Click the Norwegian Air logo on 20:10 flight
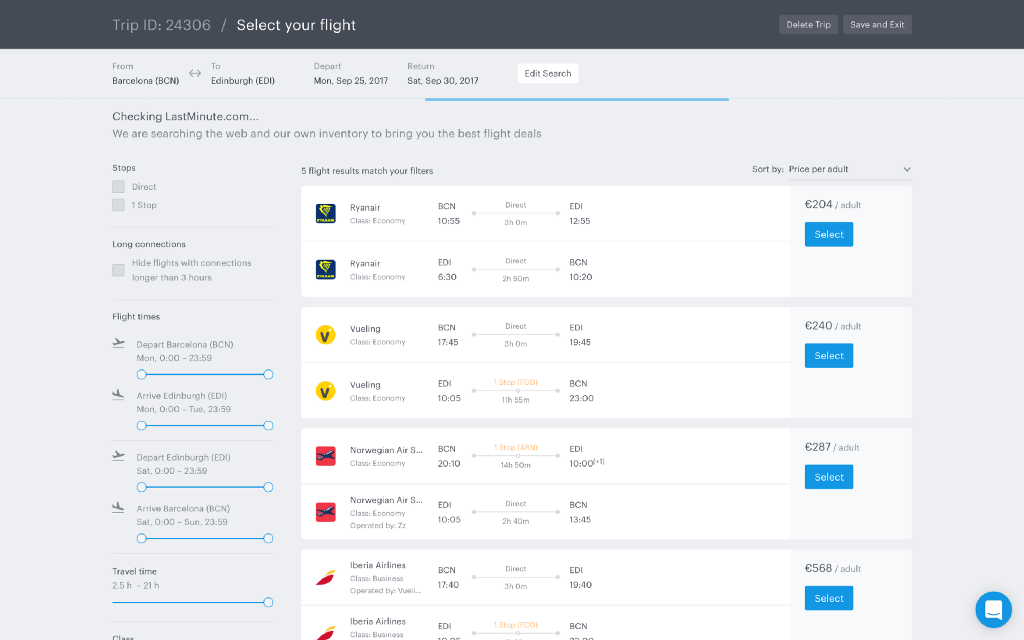 325,456
